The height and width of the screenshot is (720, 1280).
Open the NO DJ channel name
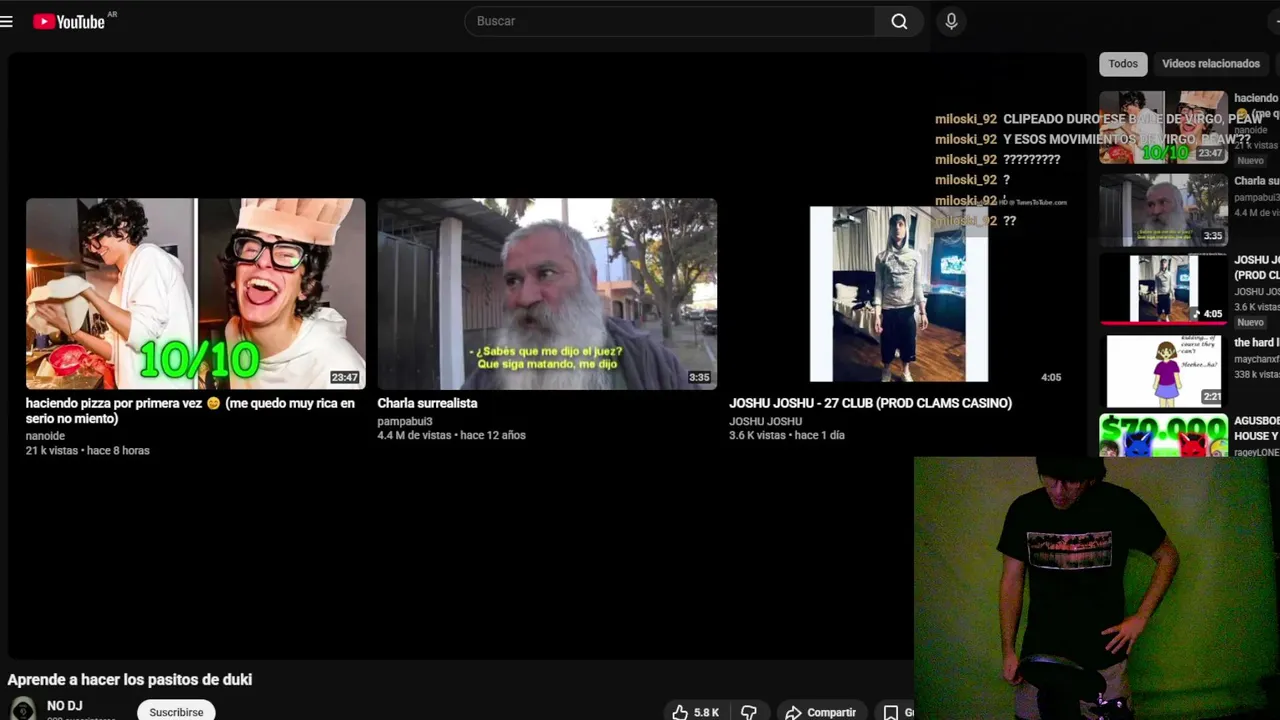[64, 706]
